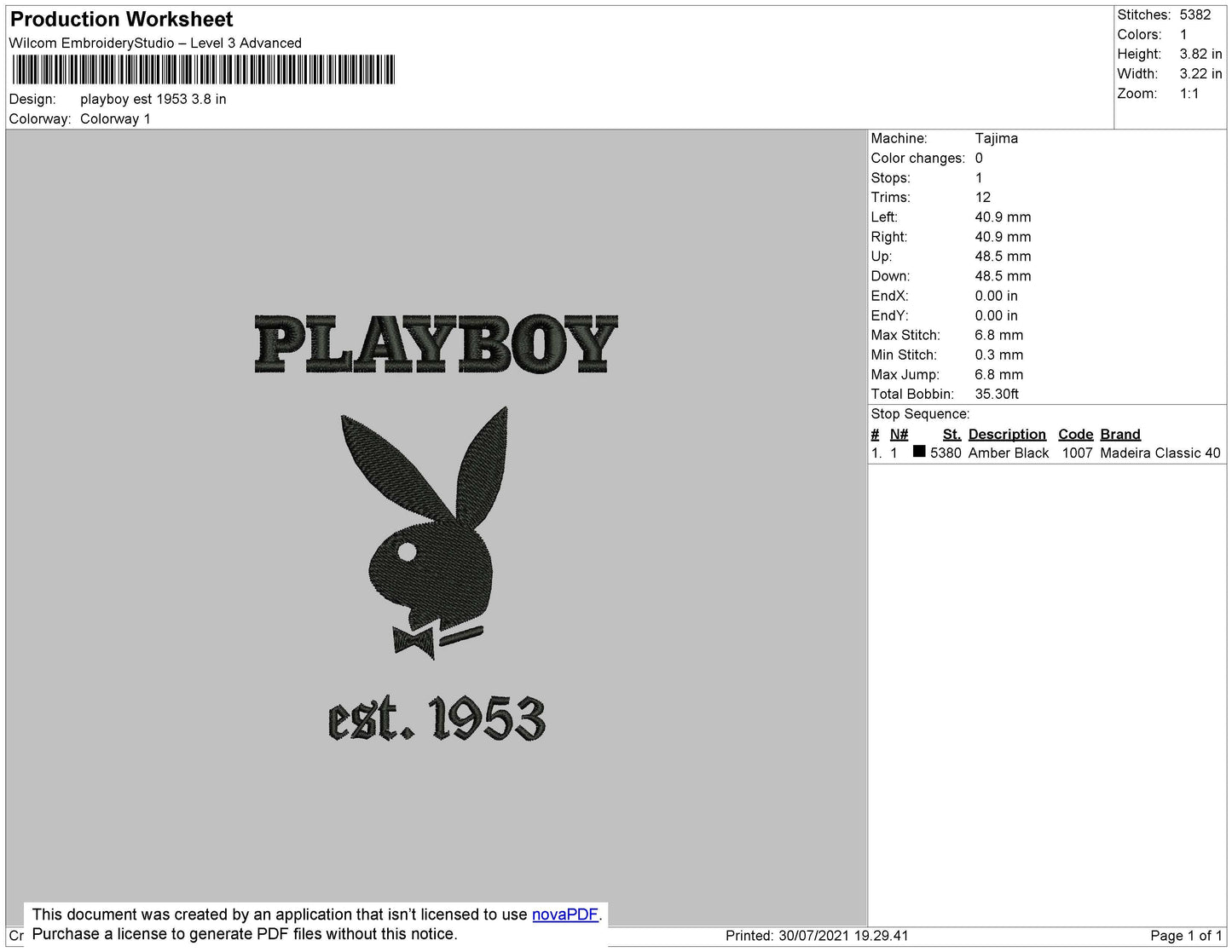1232x952 pixels.
Task: Select thread description 'Amber Black'
Action: (1009, 453)
